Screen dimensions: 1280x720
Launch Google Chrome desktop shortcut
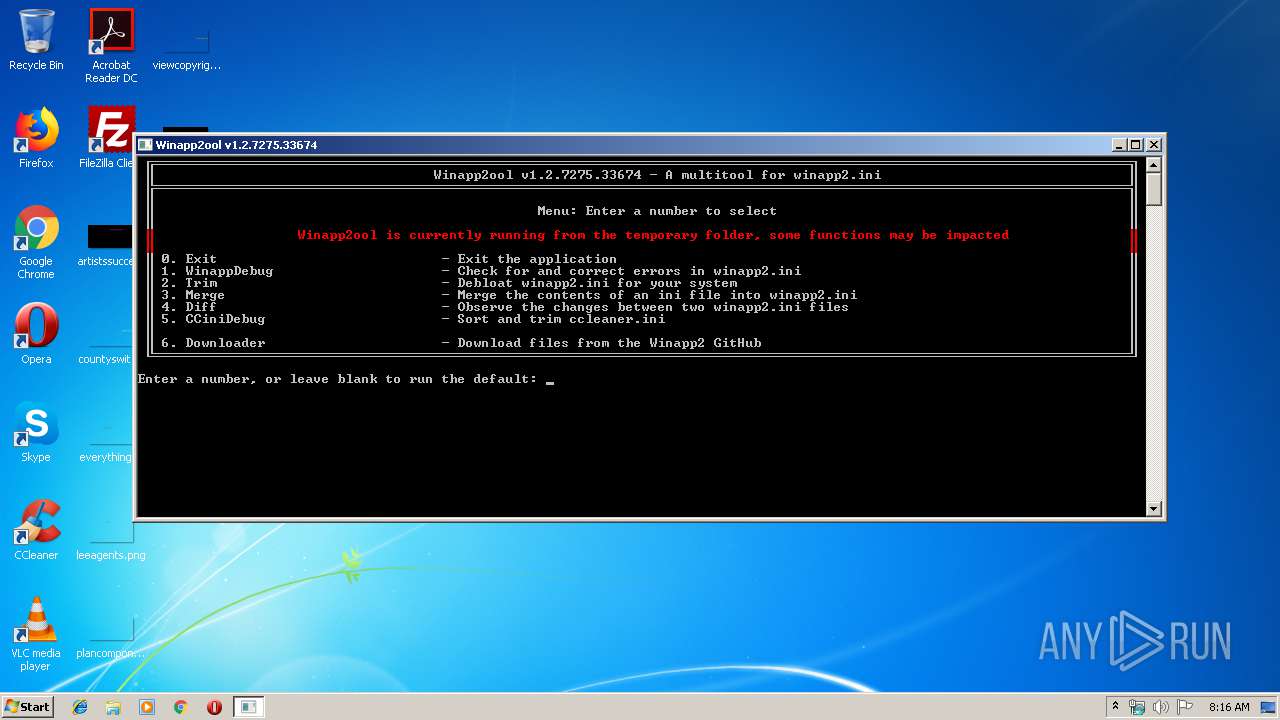(36, 242)
